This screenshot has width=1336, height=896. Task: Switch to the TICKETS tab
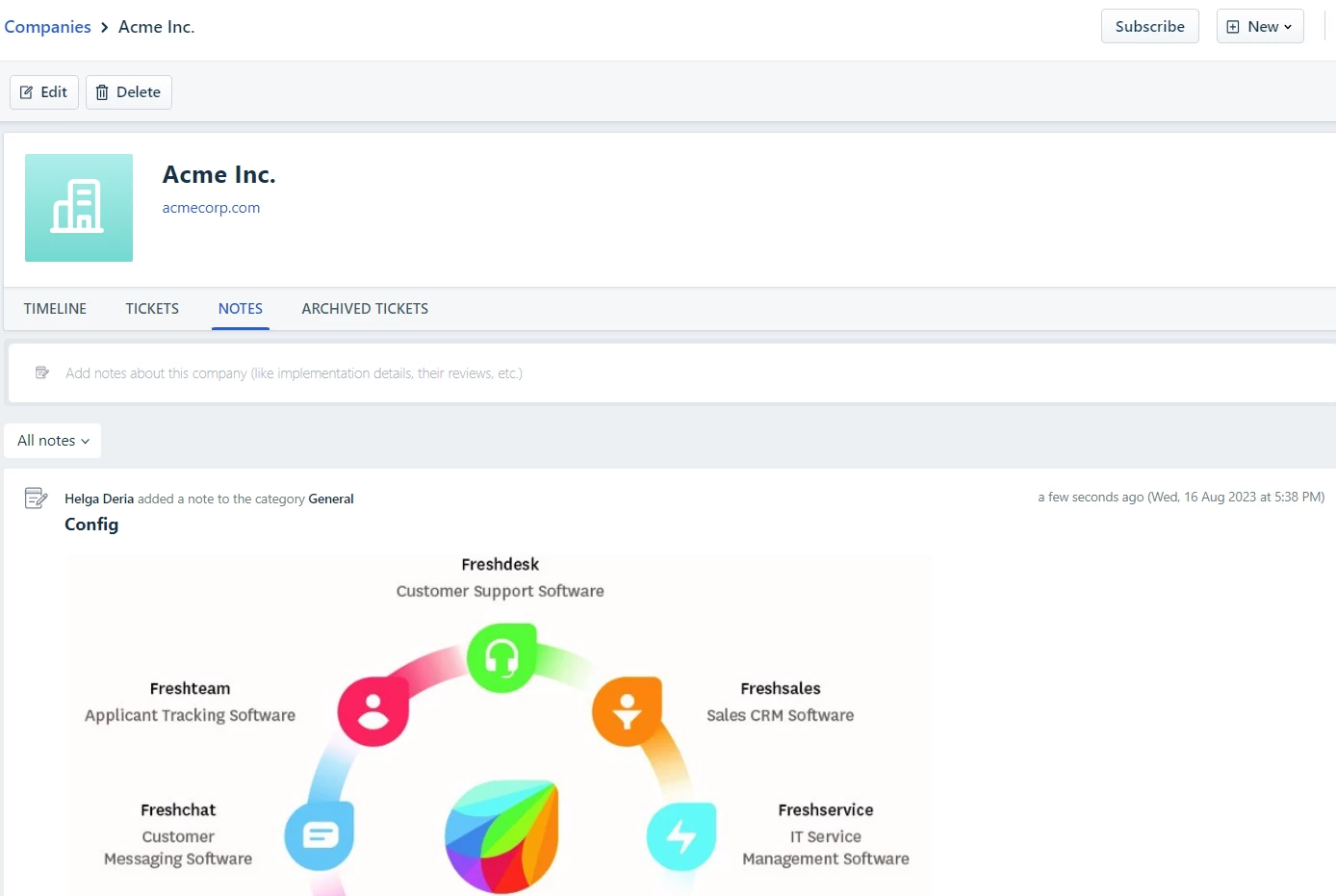(152, 309)
